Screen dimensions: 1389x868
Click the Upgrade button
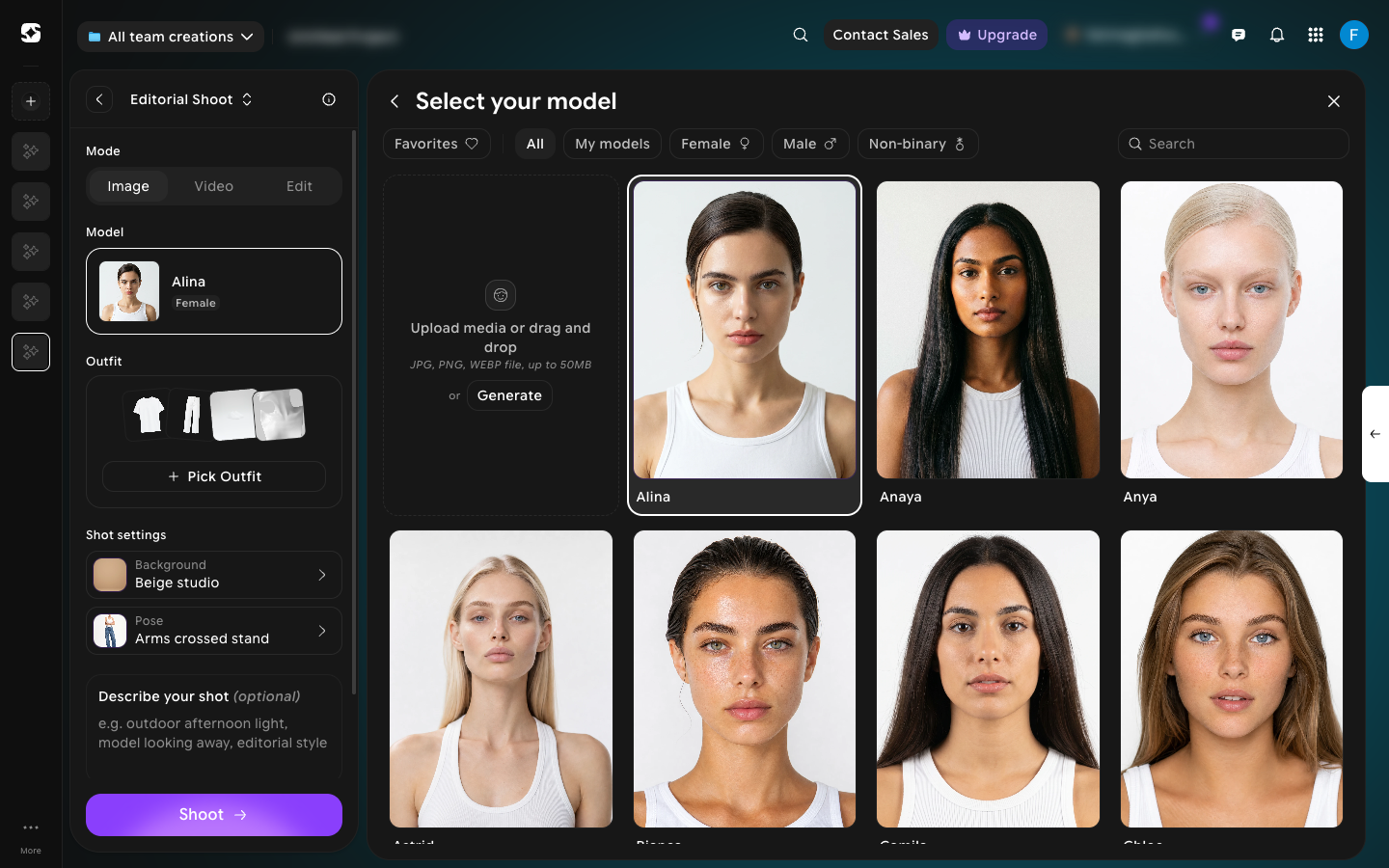(x=997, y=35)
